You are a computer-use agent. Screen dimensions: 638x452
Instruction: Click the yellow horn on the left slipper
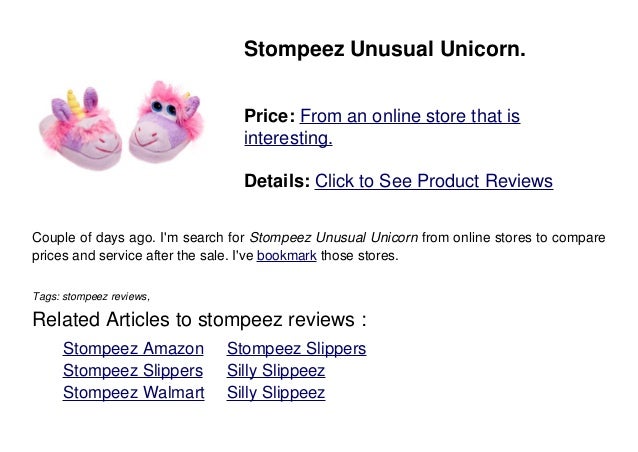click(72, 99)
